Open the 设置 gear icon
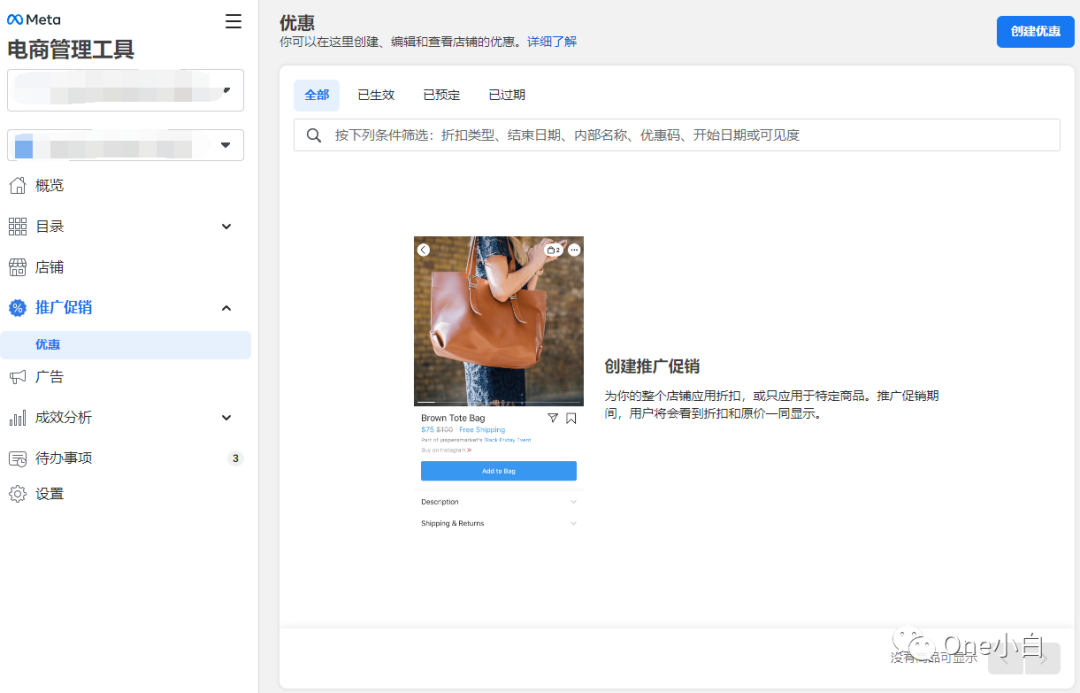1080x693 pixels. pyautogui.click(x=18, y=493)
